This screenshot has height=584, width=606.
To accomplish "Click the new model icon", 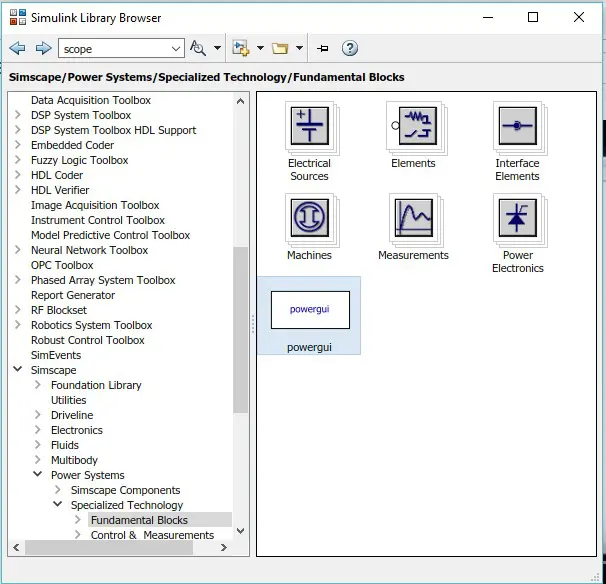I will [240, 48].
